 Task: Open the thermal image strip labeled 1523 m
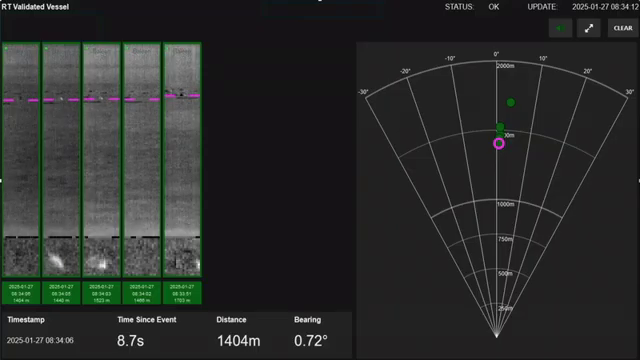[102, 160]
